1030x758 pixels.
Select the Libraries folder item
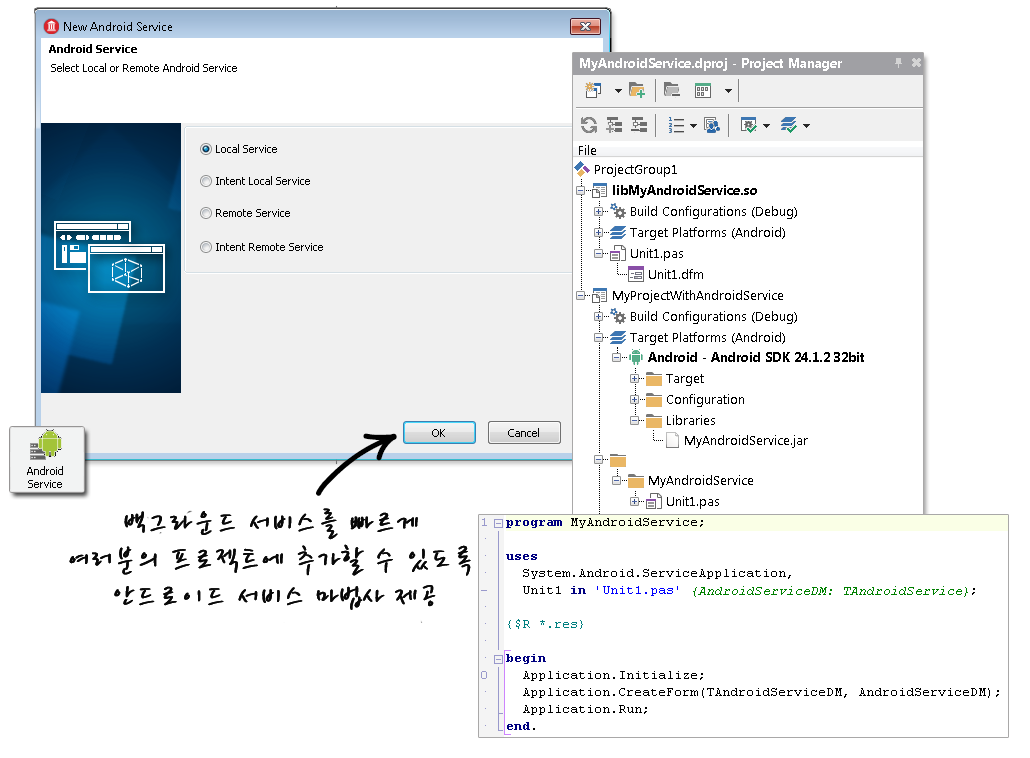click(690, 420)
